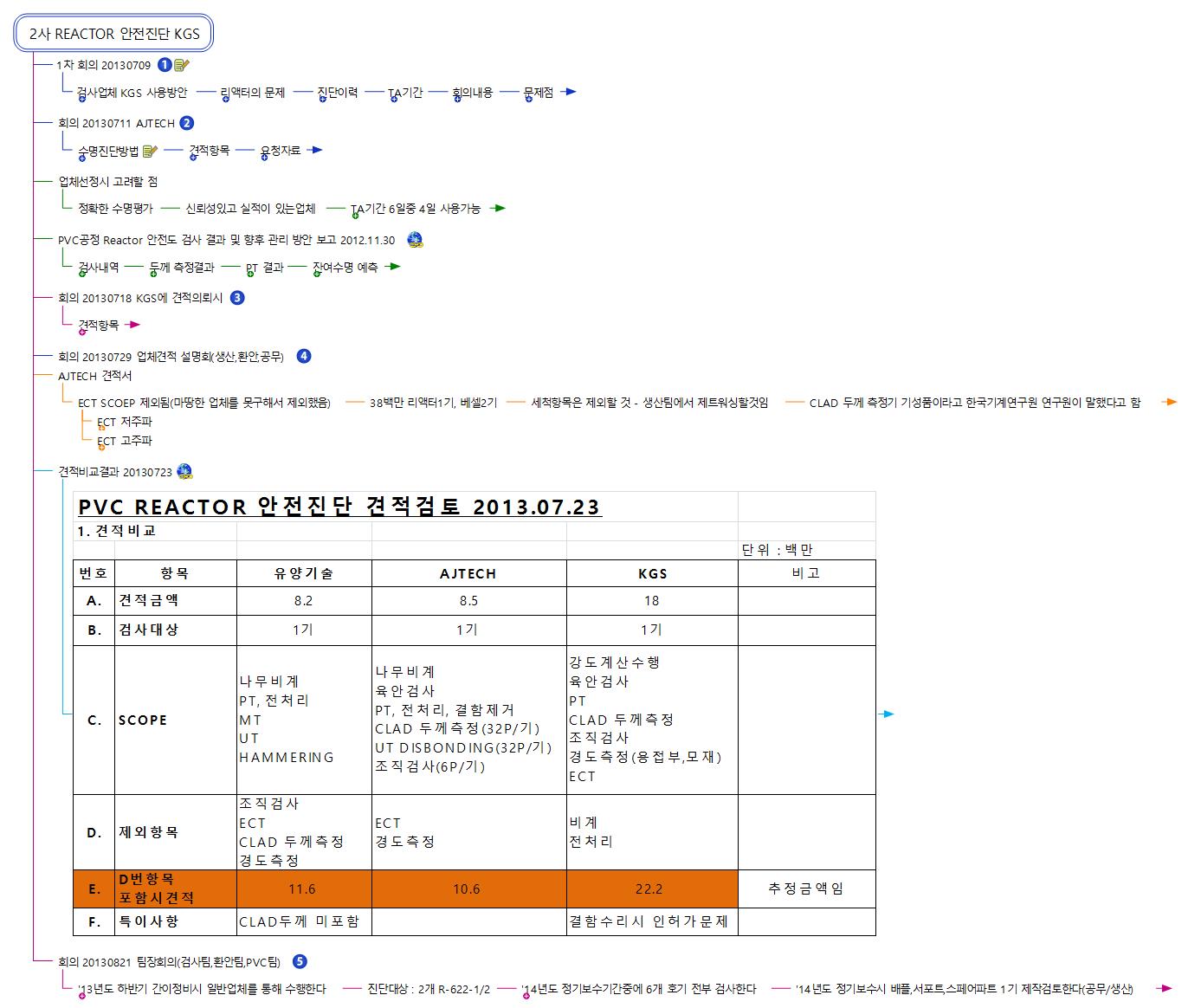Screen dimensions: 1201x1008
Task: Click the priority 1 icon beside 1차 회의 20130709
Action: click(x=165, y=65)
